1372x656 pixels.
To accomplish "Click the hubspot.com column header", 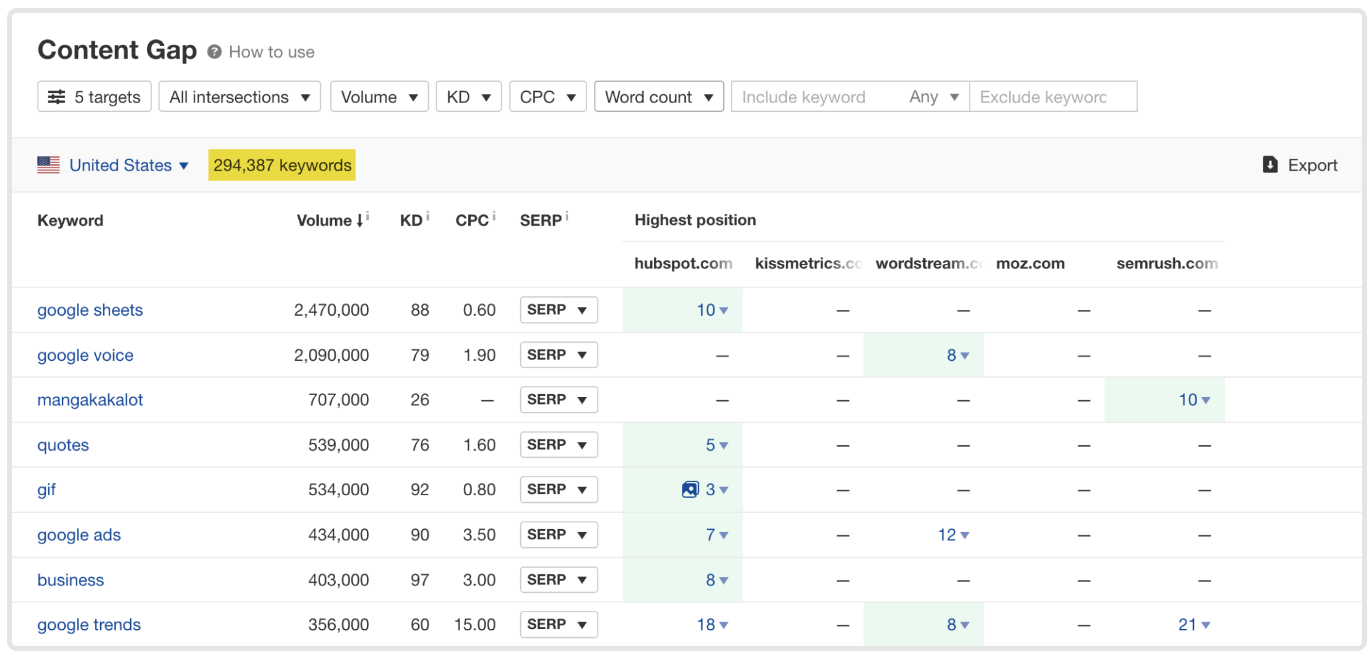I will (684, 264).
